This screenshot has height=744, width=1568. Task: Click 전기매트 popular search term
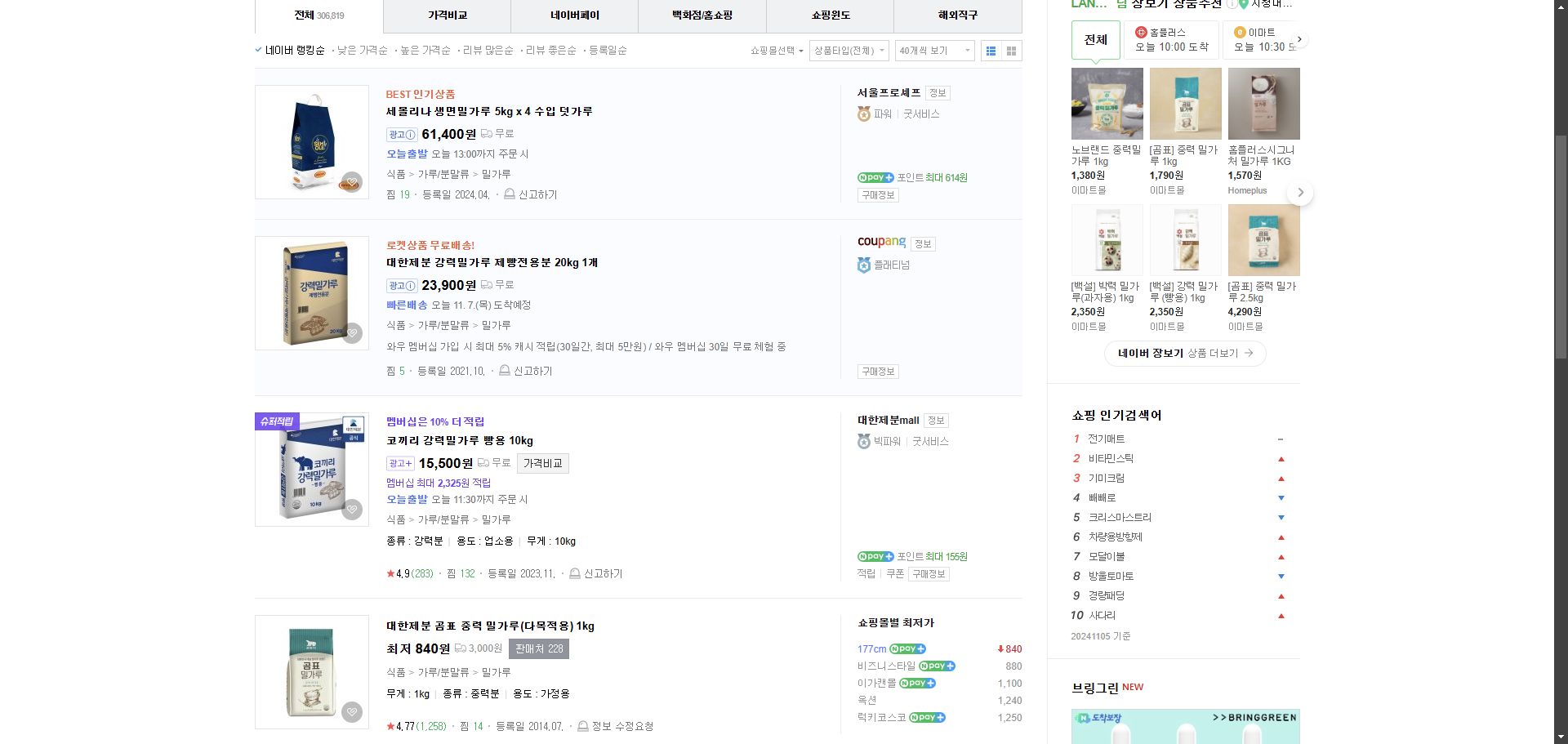1107,439
